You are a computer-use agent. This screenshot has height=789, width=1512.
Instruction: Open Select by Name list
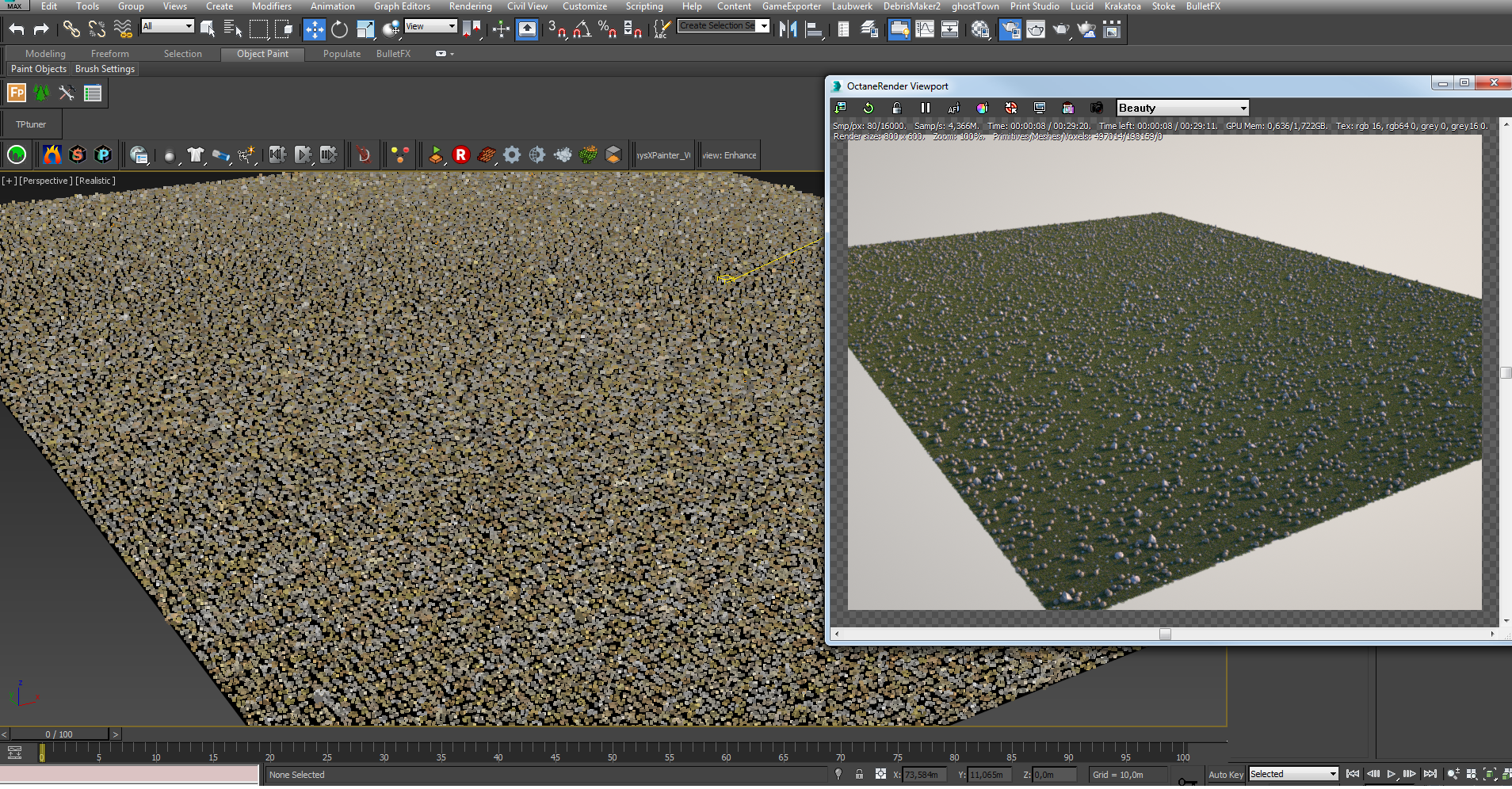click(233, 30)
